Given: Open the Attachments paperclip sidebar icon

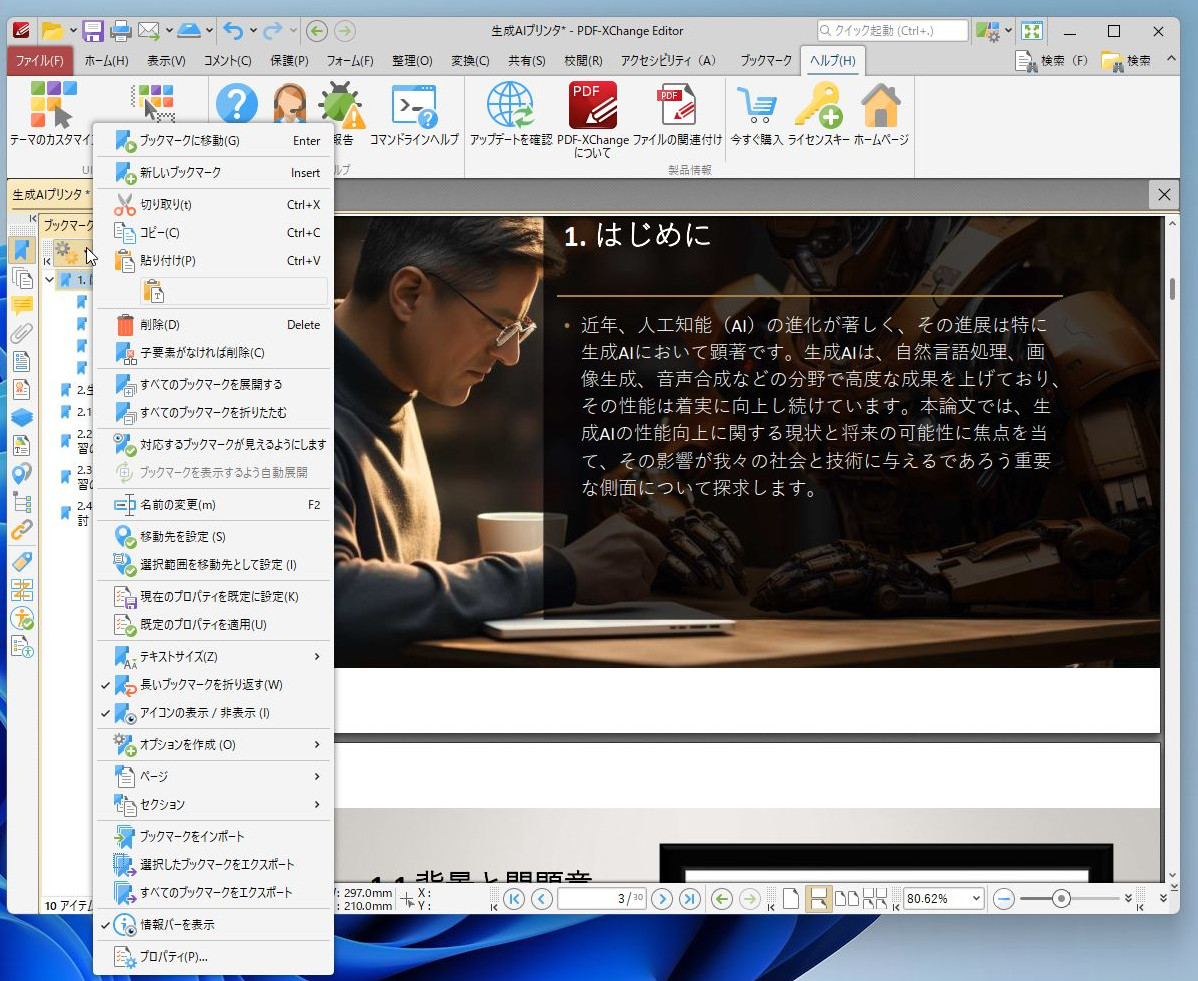Looking at the screenshot, I should point(21,333).
